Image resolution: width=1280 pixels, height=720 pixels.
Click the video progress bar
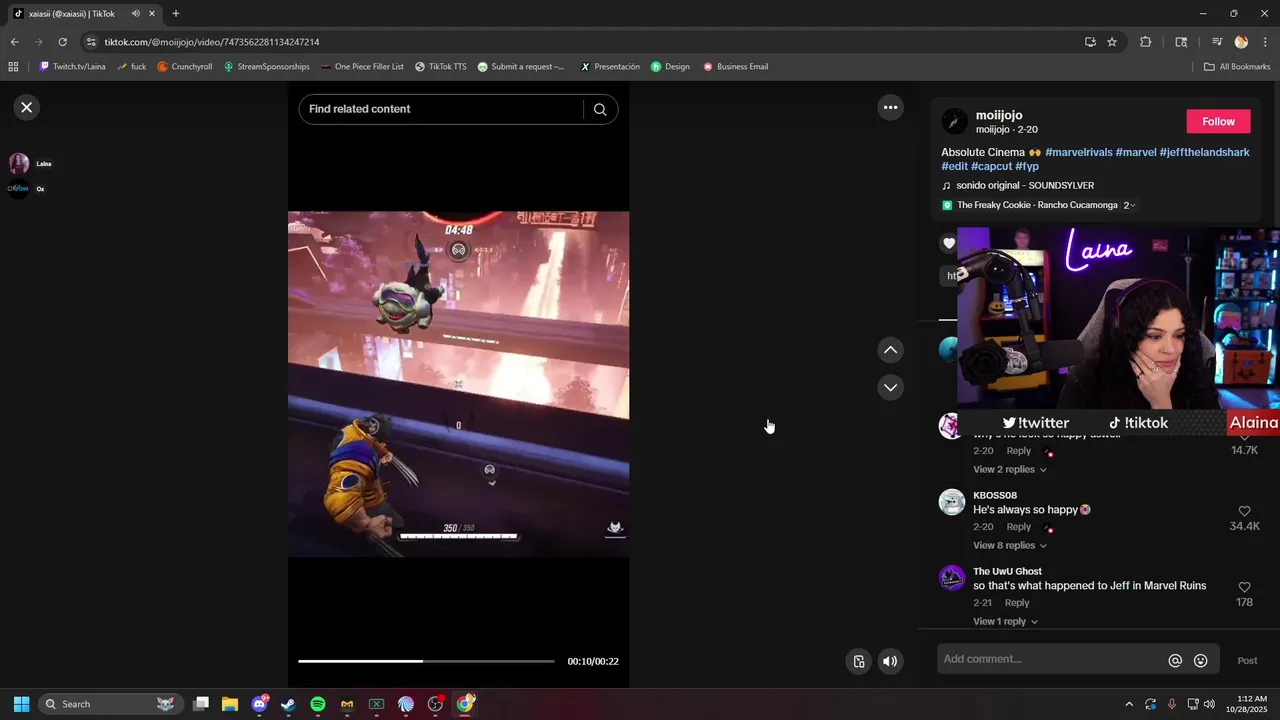[x=426, y=661]
